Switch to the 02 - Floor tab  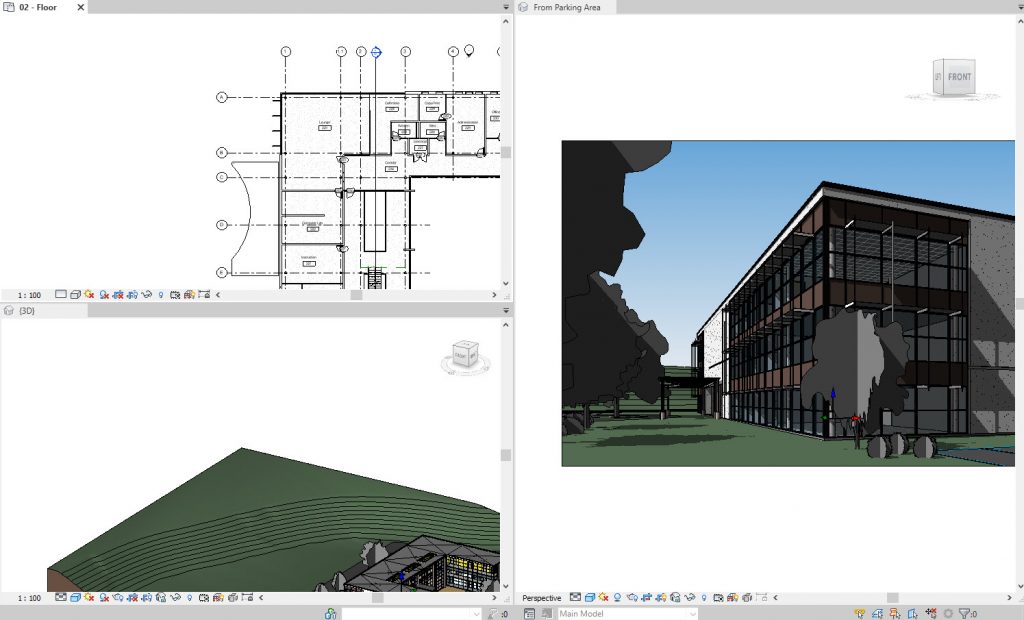pyautogui.click(x=38, y=7)
